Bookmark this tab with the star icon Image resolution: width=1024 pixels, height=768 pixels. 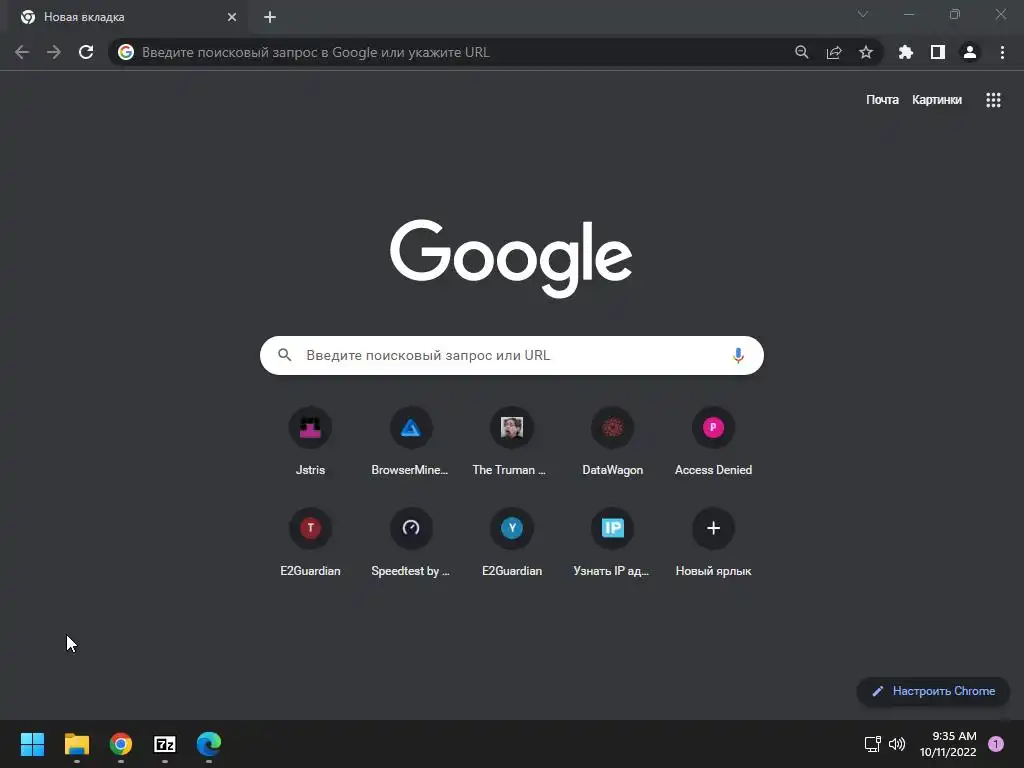click(866, 52)
